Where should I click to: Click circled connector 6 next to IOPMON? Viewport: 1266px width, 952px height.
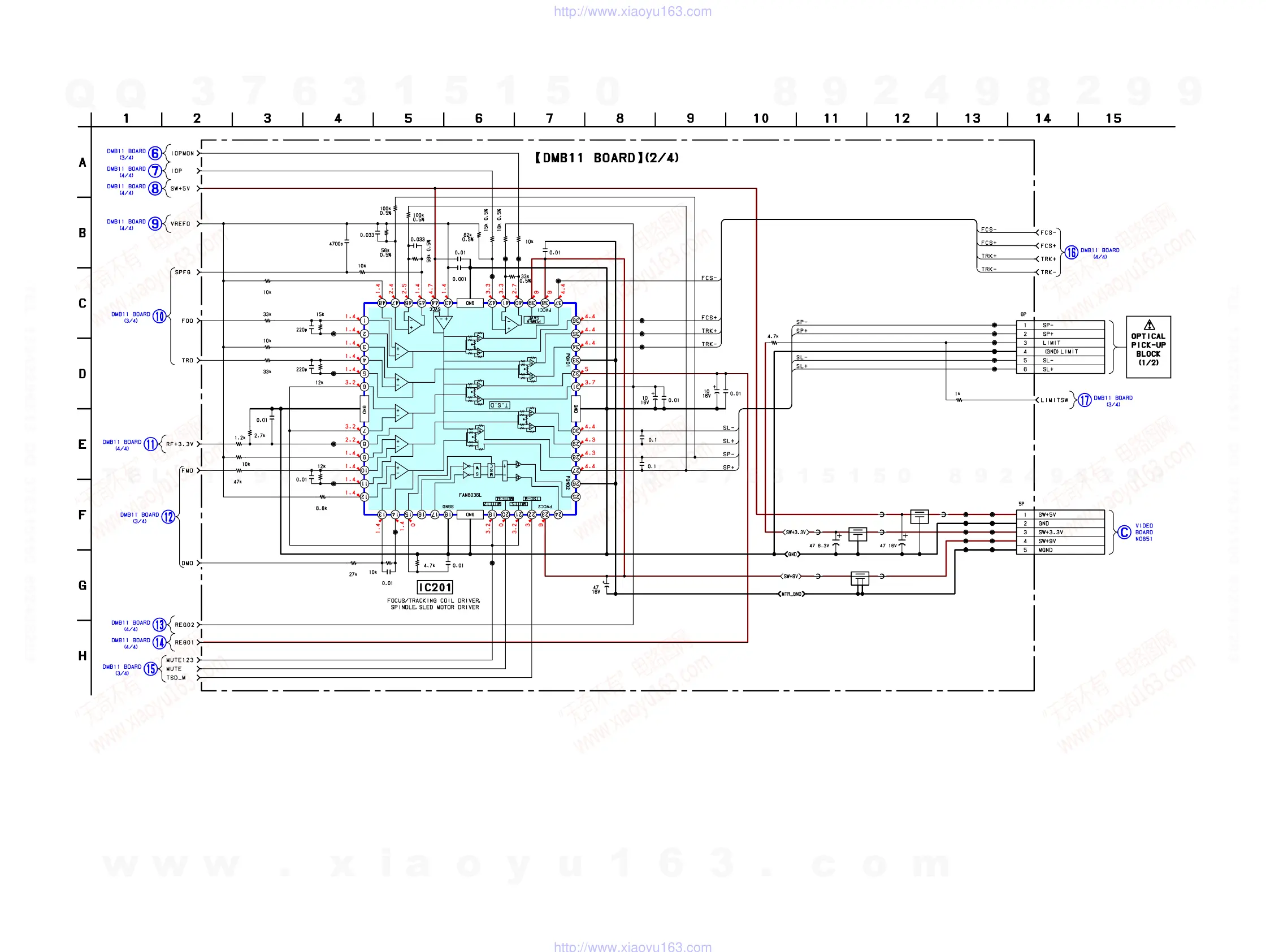[x=154, y=153]
